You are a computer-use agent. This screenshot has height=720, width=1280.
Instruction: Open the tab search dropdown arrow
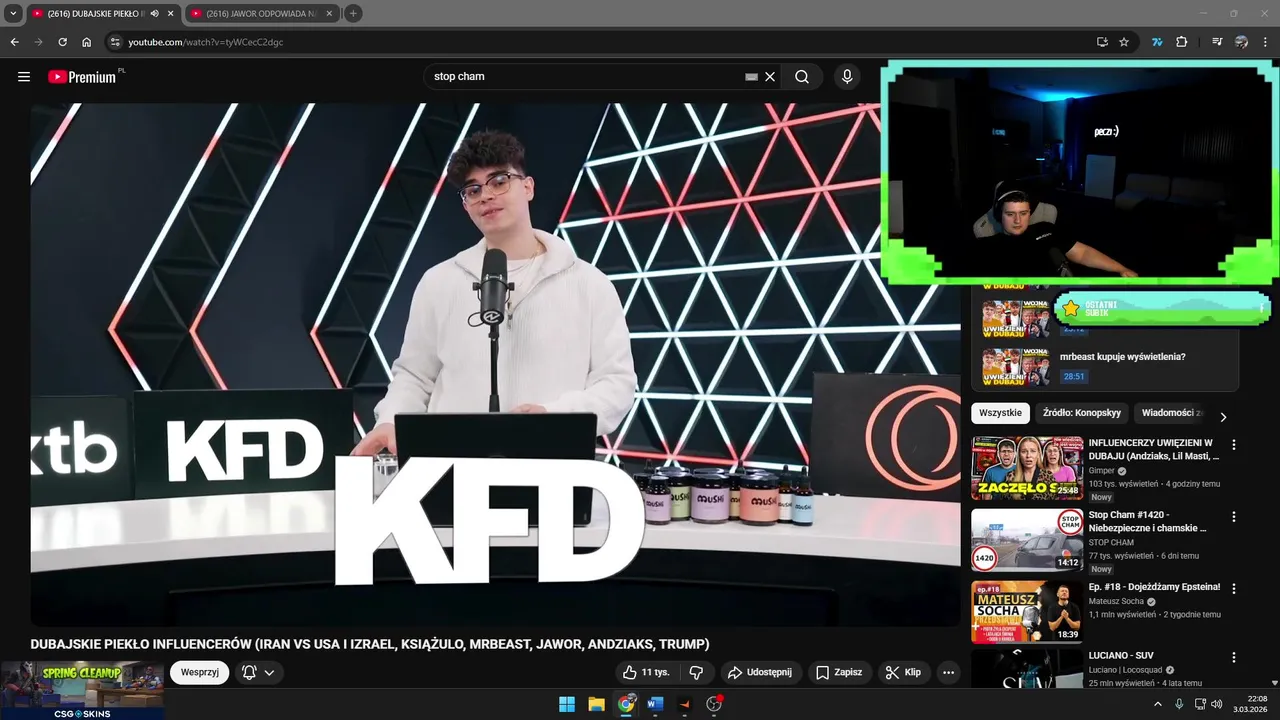point(13,14)
